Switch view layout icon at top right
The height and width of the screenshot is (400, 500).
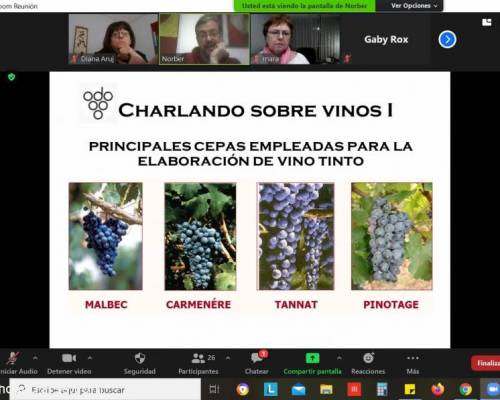point(487,22)
